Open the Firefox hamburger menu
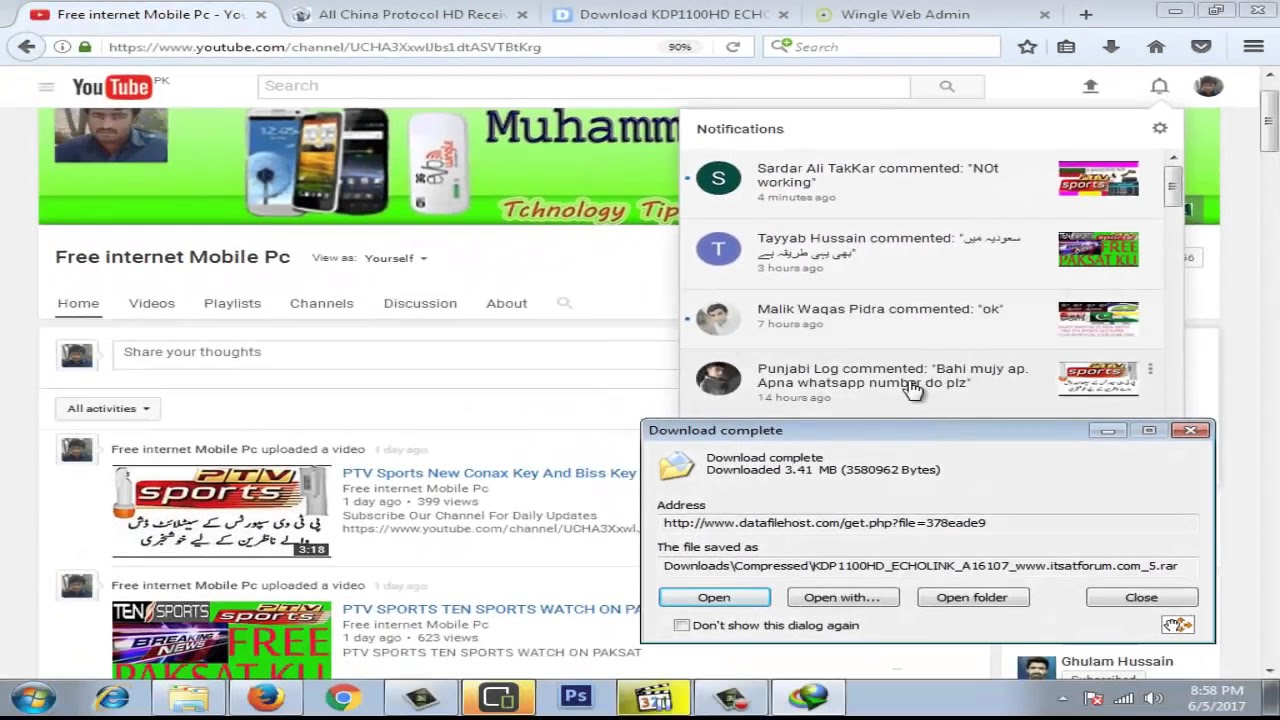This screenshot has height=720, width=1280. pos(1253,47)
